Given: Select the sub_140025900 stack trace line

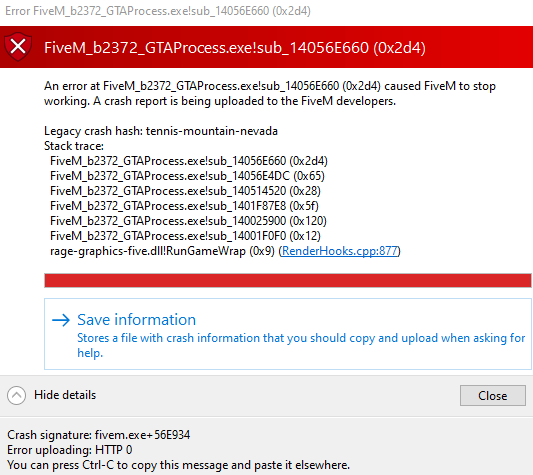Looking at the screenshot, I should tap(188, 221).
